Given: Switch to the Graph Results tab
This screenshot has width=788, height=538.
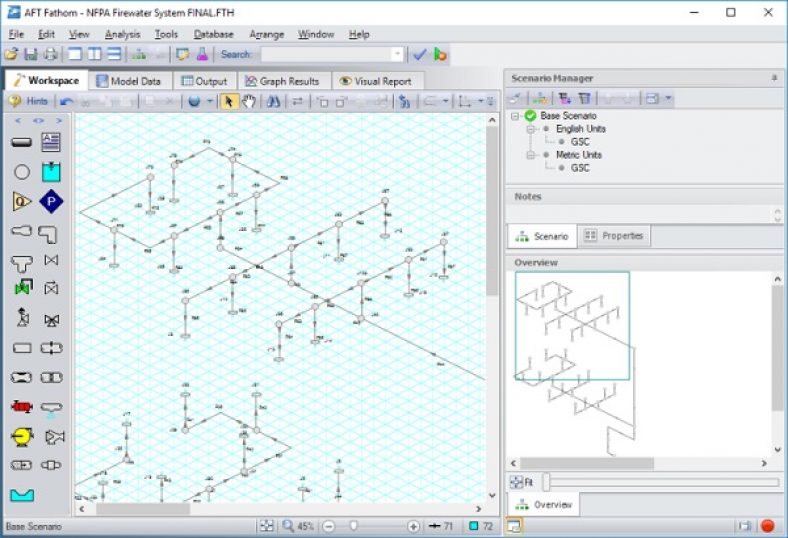Looking at the screenshot, I should click(x=282, y=81).
